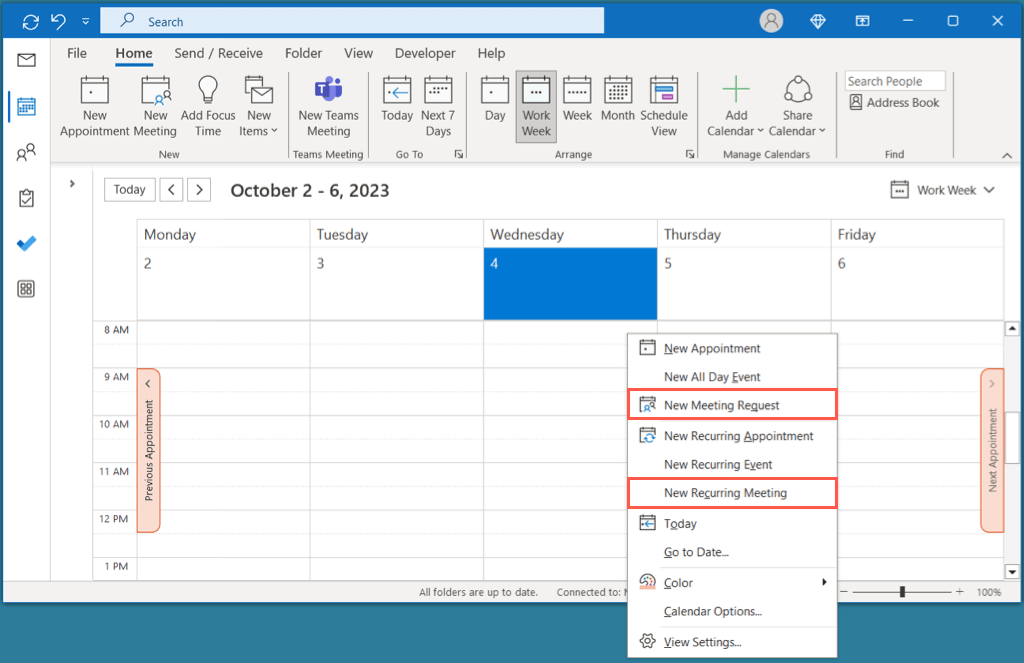The image size is (1024, 663).
Task: Adjust the zoom slider in status bar
Action: [902, 592]
